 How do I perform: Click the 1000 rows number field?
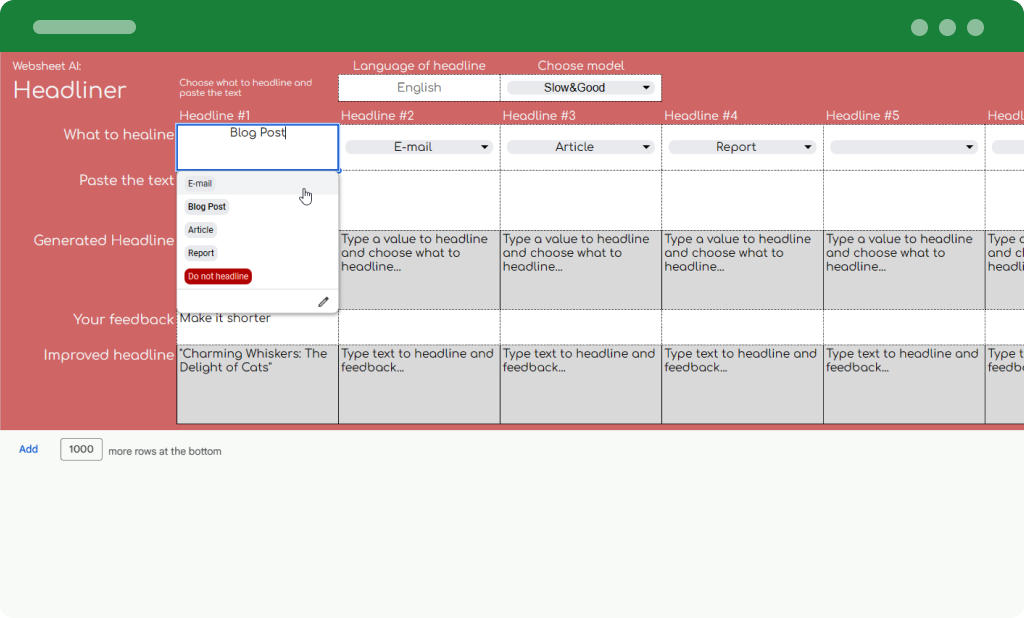coord(81,450)
